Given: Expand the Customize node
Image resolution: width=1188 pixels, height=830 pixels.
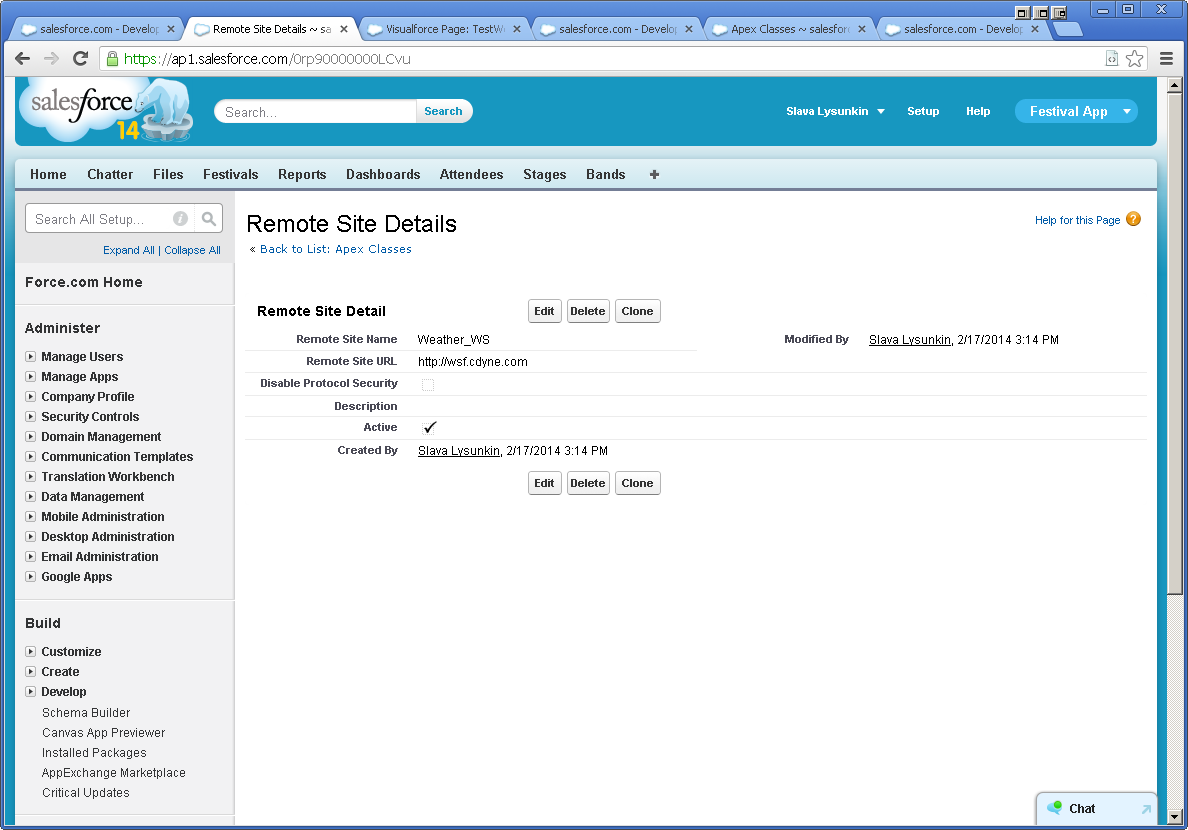Looking at the screenshot, I should pyautogui.click(x=30, y=651).
